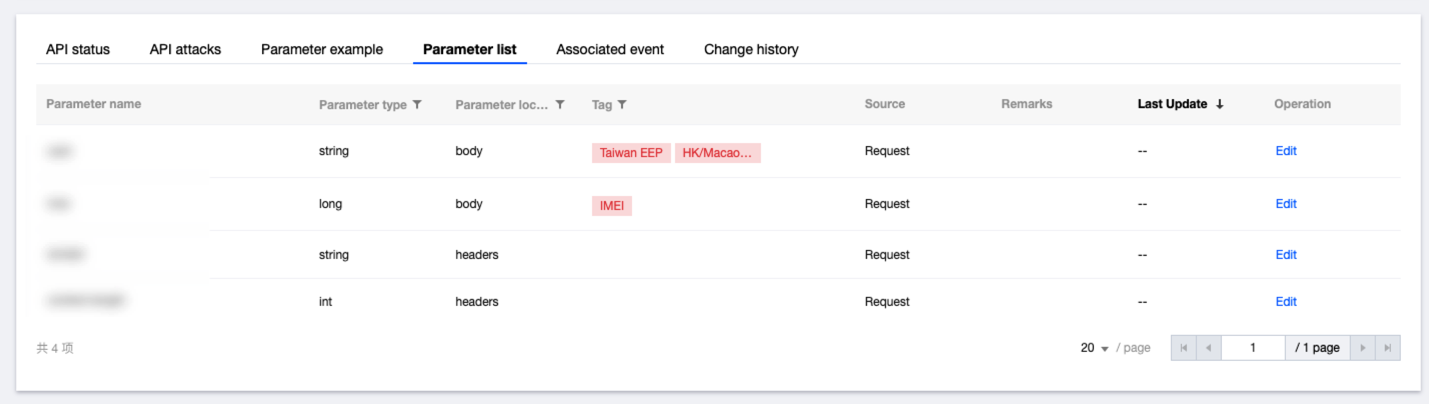The width and height of the screenshot is (1429, 404).
Task: Open the API attacks tab
Action: [185, 49]
